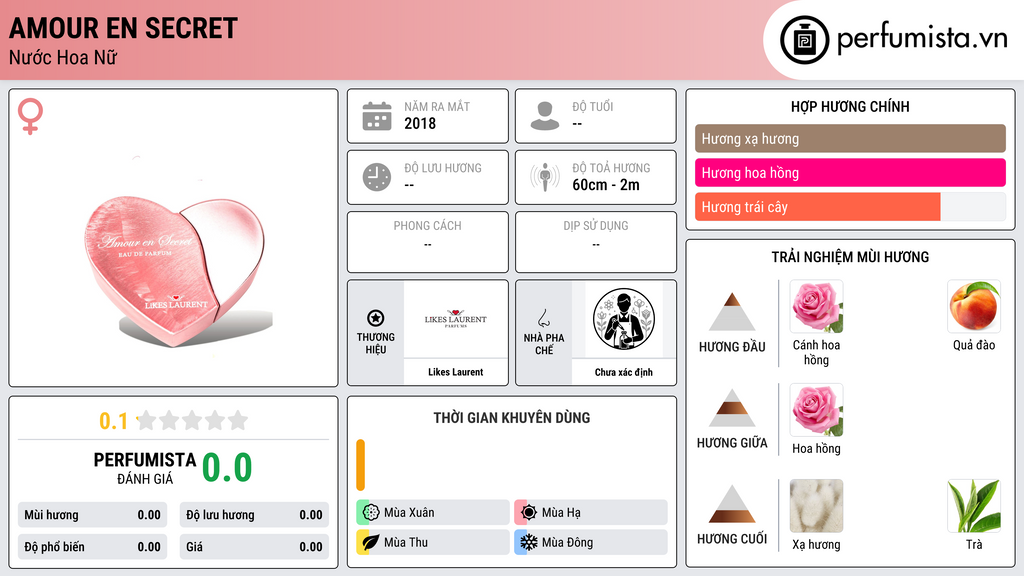This screenshot has height=576, width=1024.
Task: Click the calendar icon beside Năm ra mắt
Action: (377, 116)
